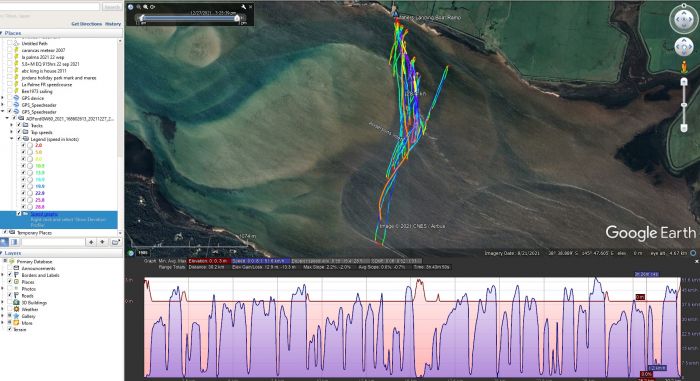Enable the 3D Buildings layer checkbox

[x=10, y=302]
